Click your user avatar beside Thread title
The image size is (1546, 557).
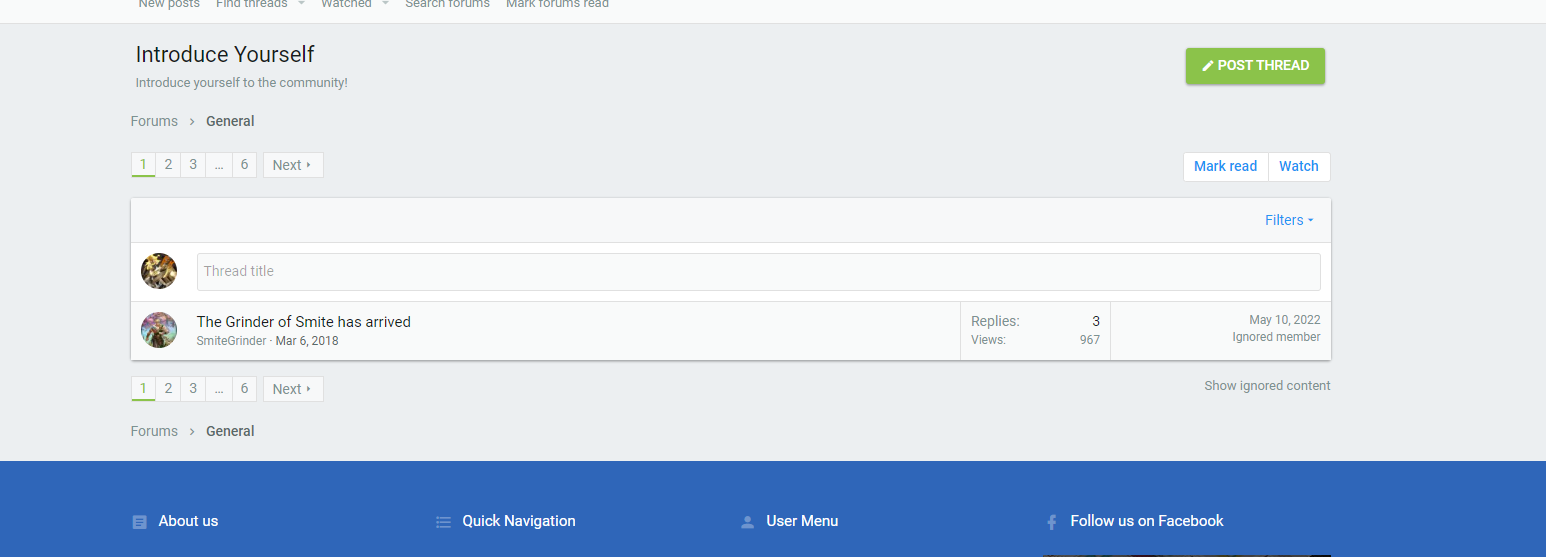pyautogui.click(x=159, y=271)
